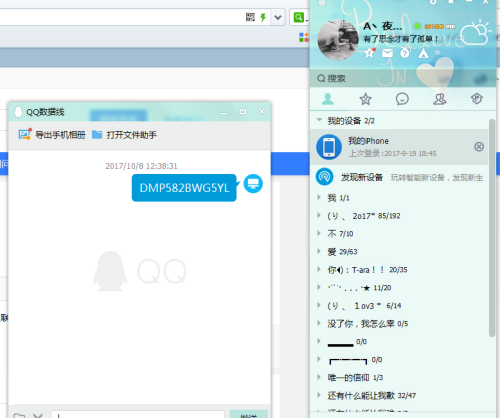Viewport: 500px width, 418px height.
Task: Click the send button in QQ数据线
Action: click(249, 414)
